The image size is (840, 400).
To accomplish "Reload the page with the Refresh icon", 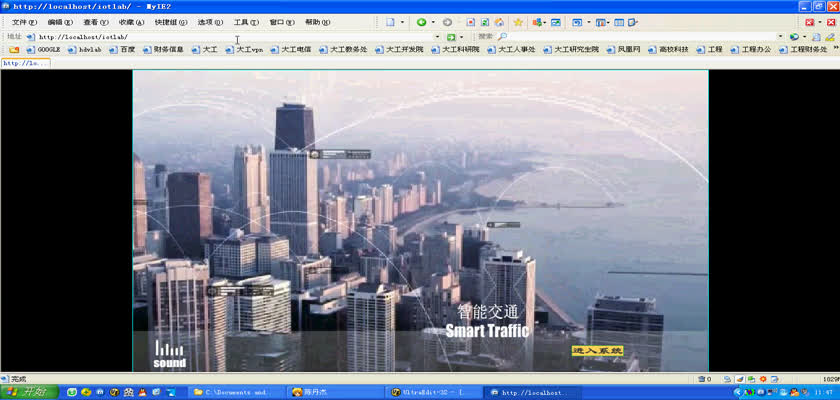I will tap(485, 22).
